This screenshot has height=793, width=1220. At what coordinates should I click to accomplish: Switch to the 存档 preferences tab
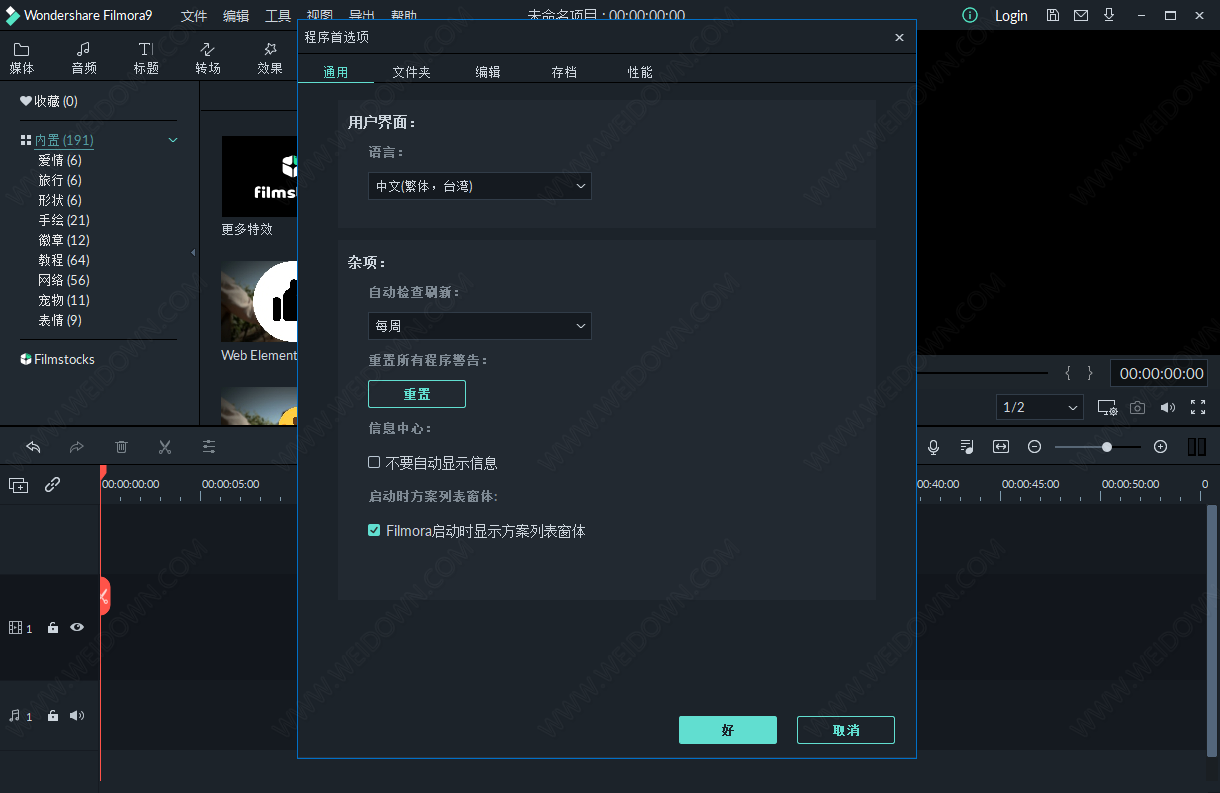pyautogui.click(x=564, y=72)
